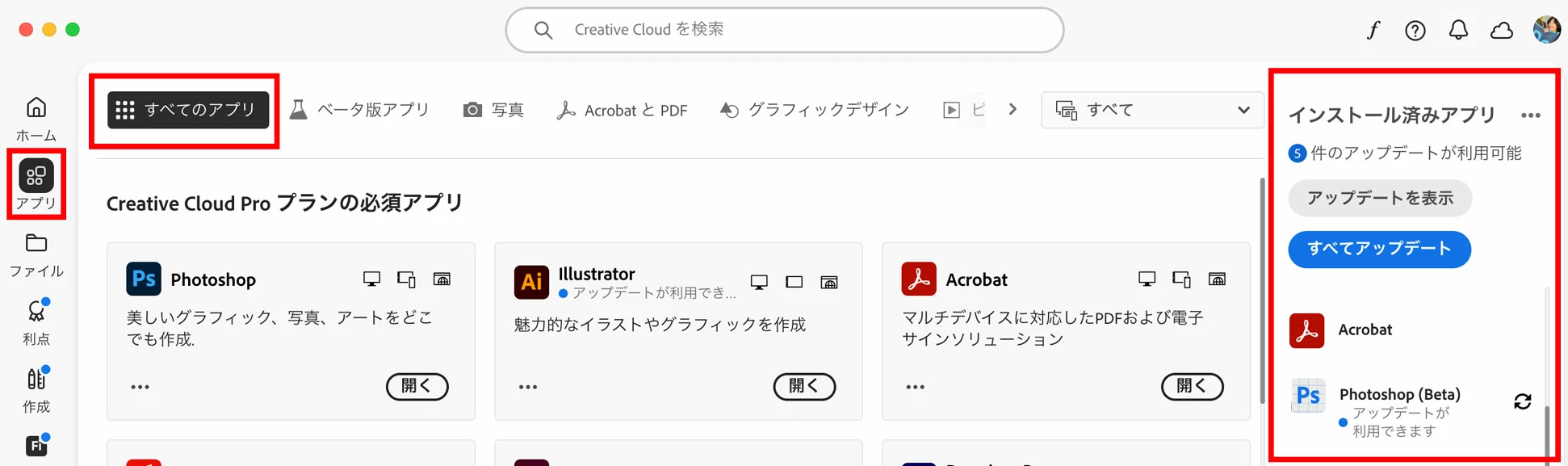Image resolution: width=1568 pixels, height=466 pixels.
Task: Click the アップデートを表示 button
Action: [x=1380, y=198]
